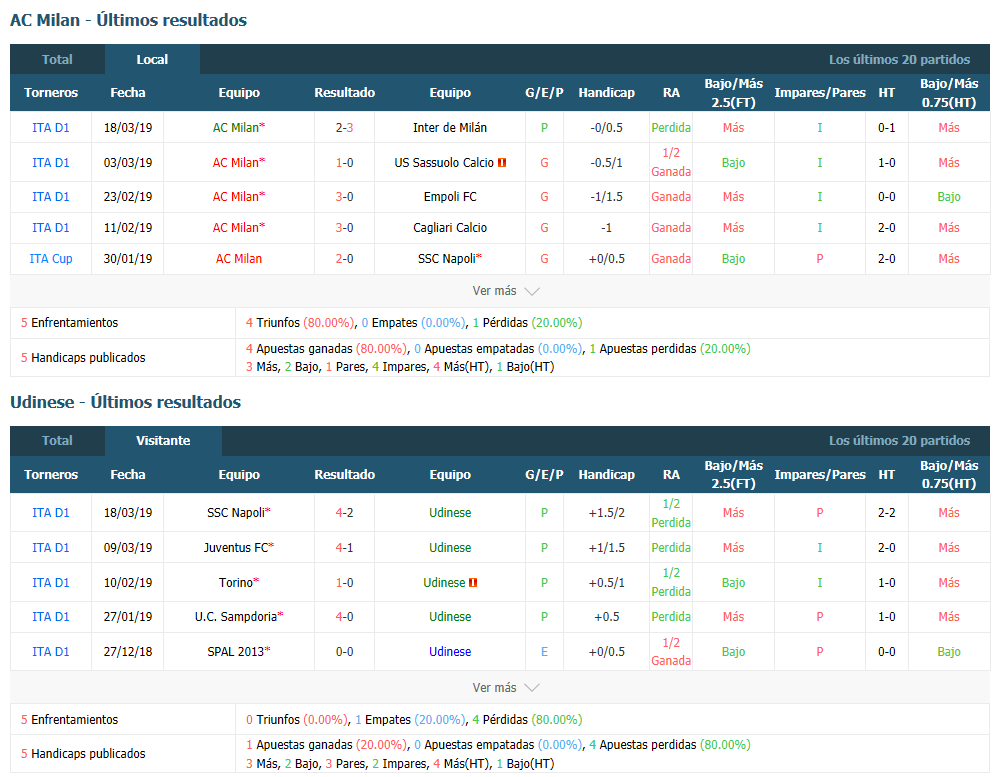Expand Udinese results with Ver más
Viewport: 995px width, 777px height.
pos(506,687)
